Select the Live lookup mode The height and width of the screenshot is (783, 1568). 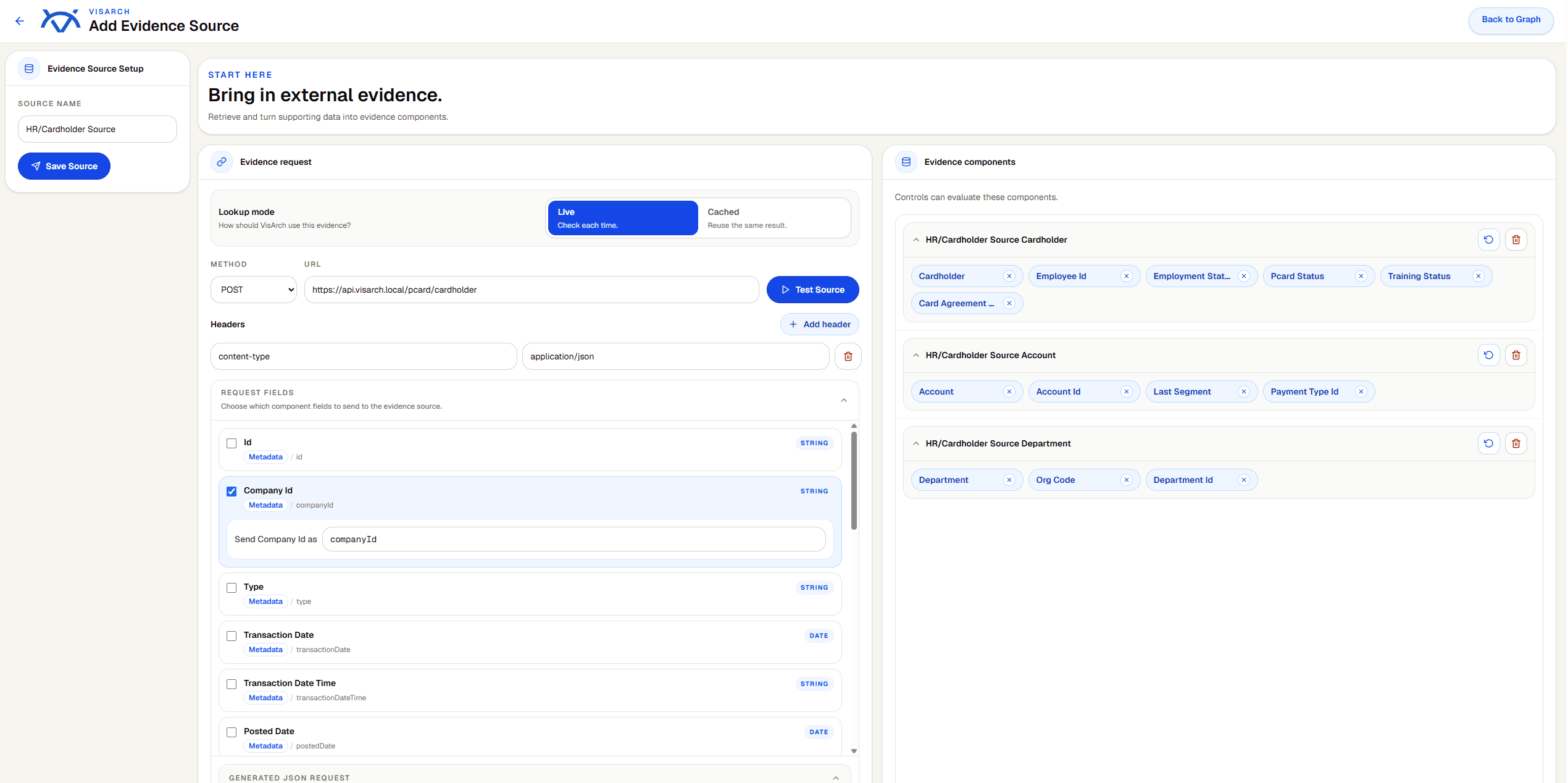tap(623, 218)
